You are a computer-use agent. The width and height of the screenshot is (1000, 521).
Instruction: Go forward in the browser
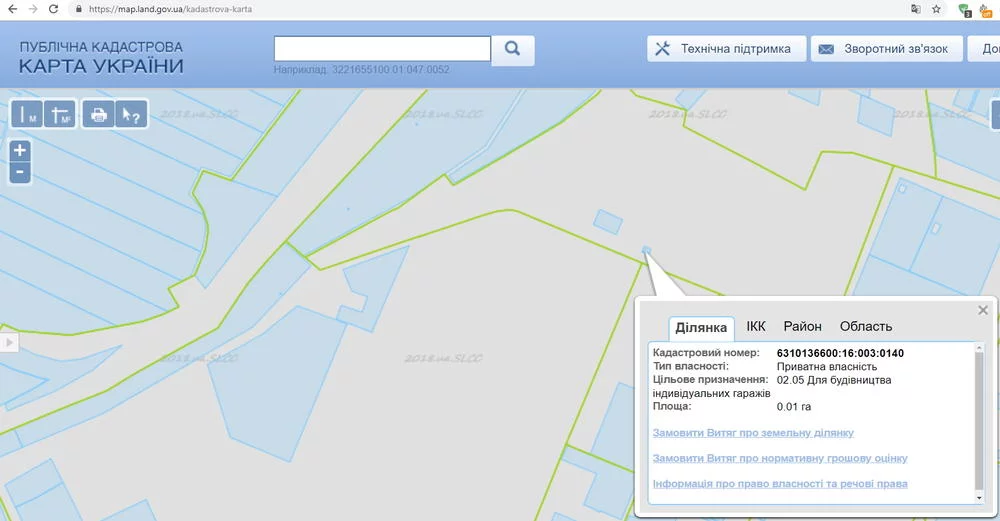(33, 9)
